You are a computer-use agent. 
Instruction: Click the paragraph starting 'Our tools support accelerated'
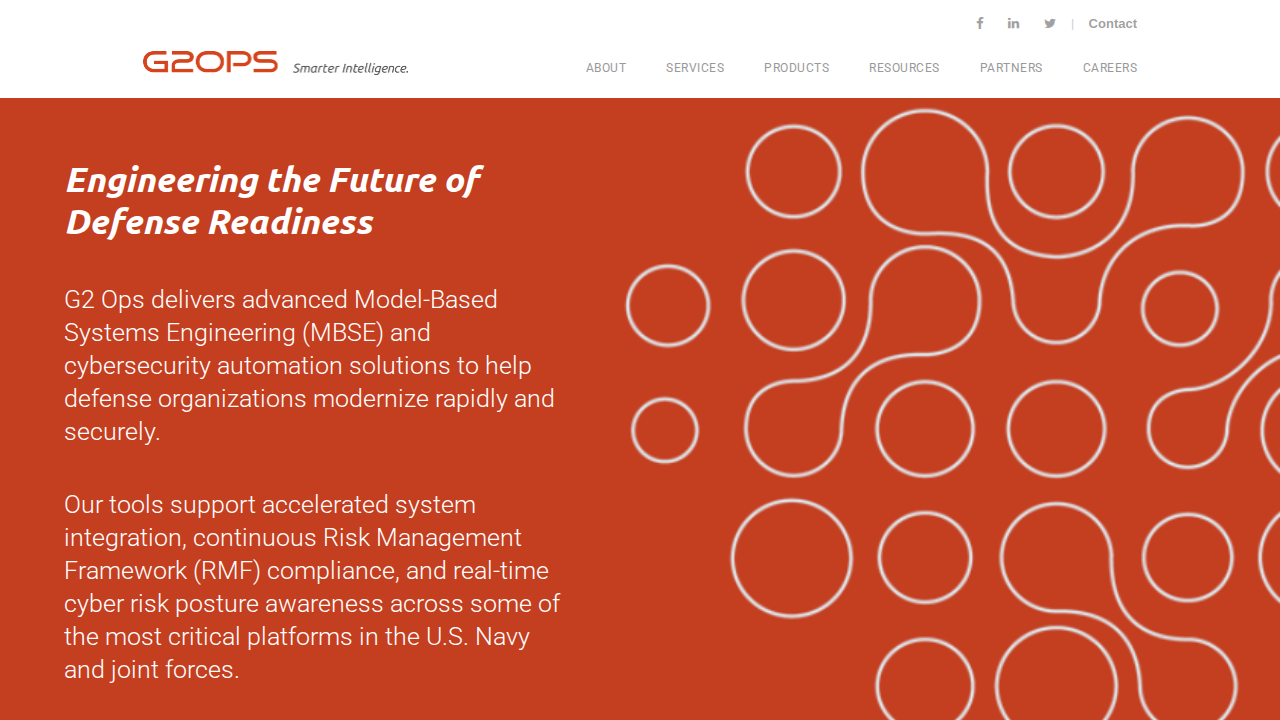[x=312, y=587]
